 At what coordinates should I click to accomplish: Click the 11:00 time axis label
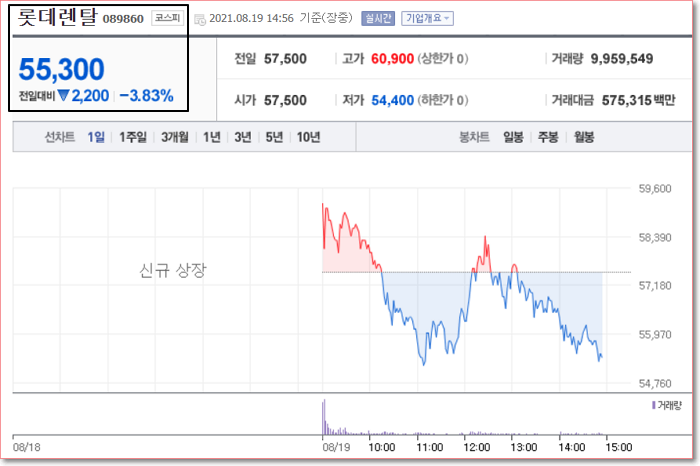pos(429,447)
